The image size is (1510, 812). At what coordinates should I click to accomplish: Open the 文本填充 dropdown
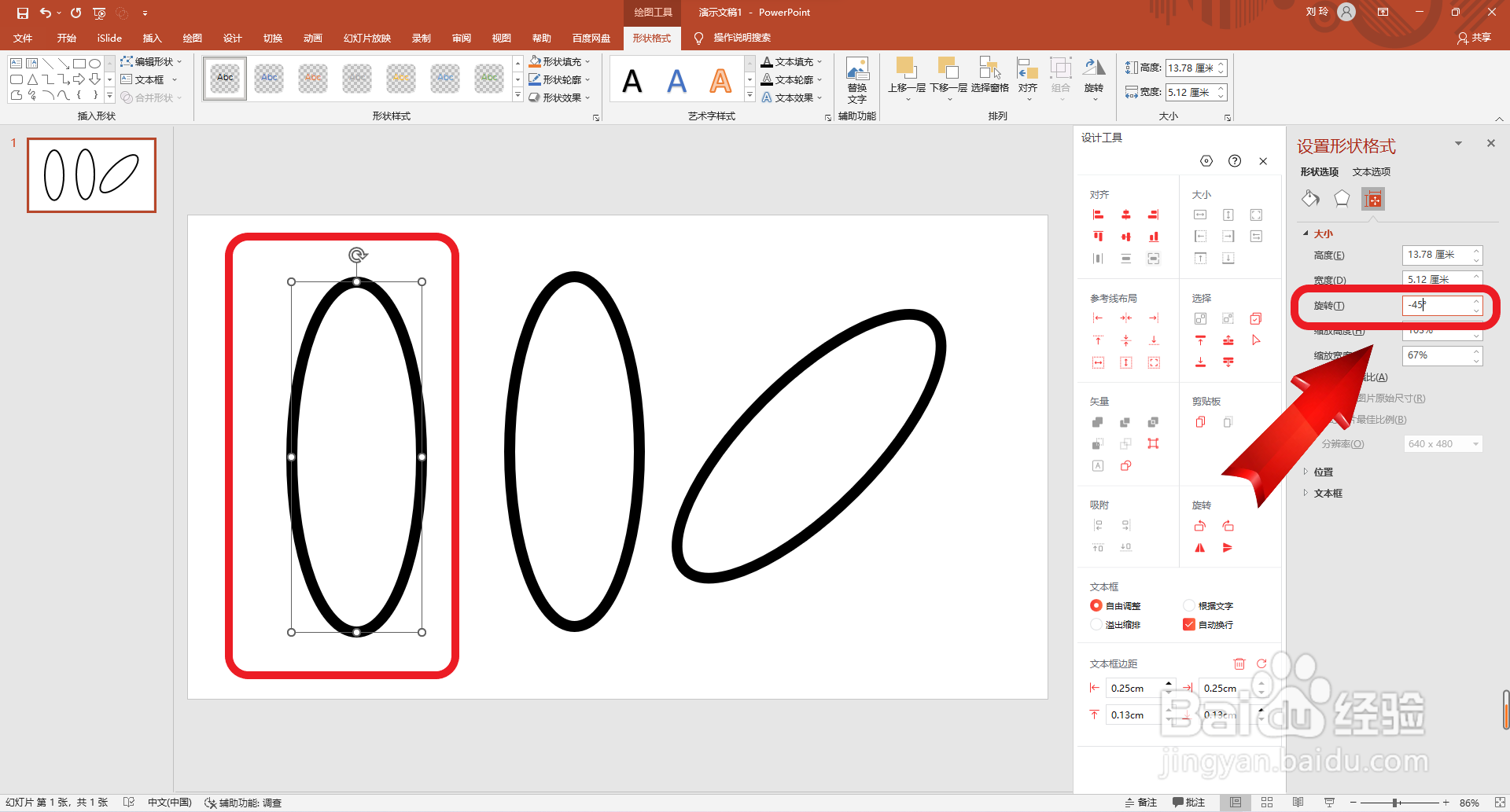tap(791, 61)
